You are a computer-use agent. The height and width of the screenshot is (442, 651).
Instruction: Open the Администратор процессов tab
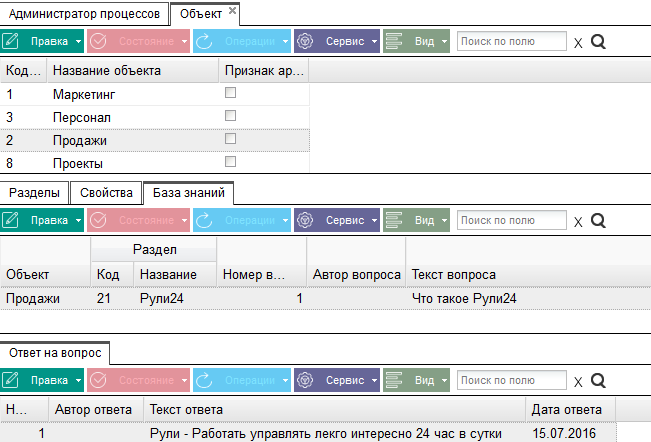(83, 13)
